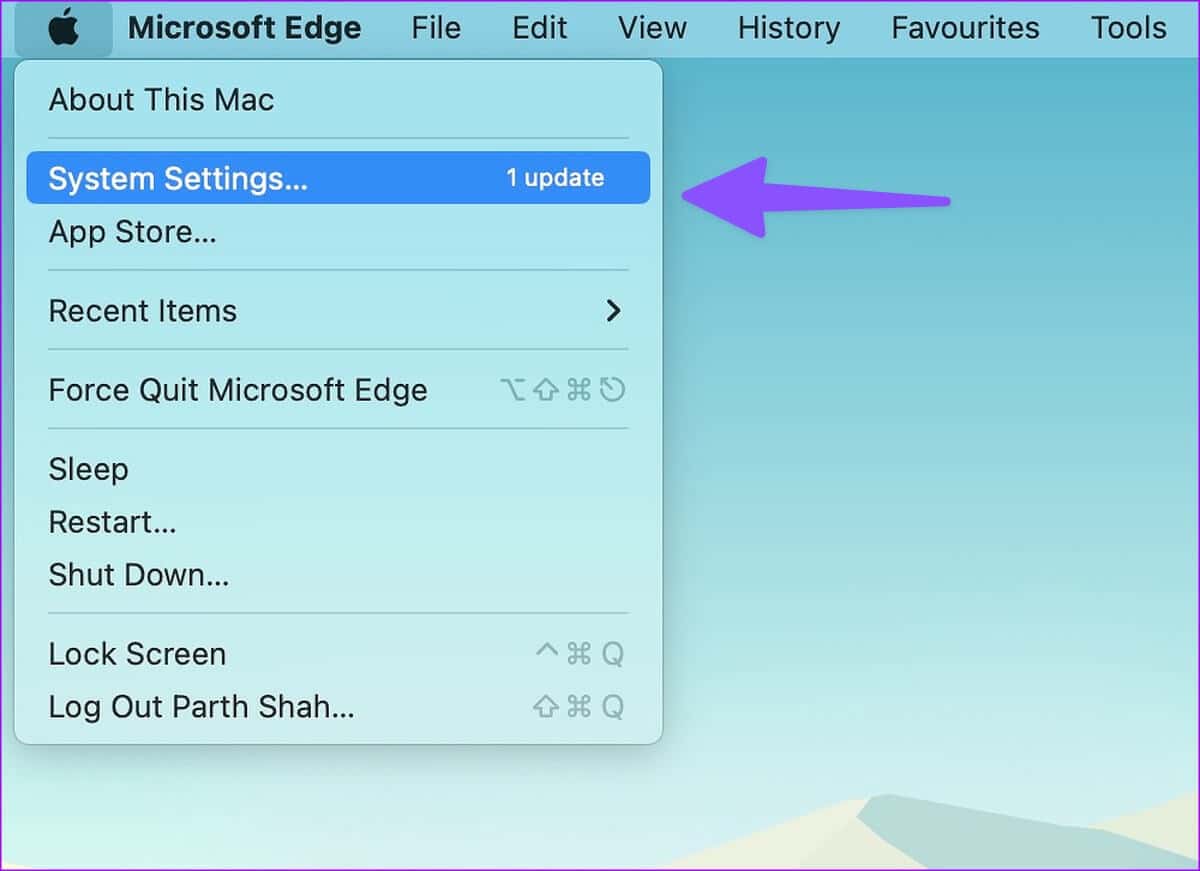1200x871 pixels.
Task: Open About This Mac
Action: [161, 100]
